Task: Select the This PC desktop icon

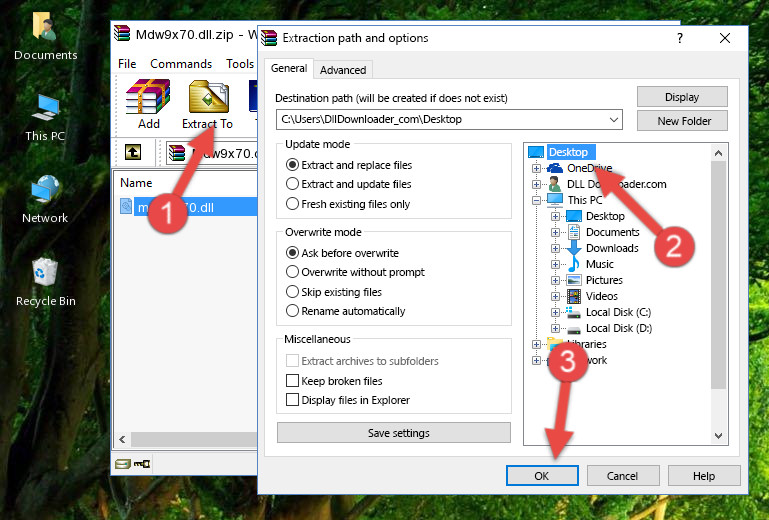Action: tap(45, 108)
